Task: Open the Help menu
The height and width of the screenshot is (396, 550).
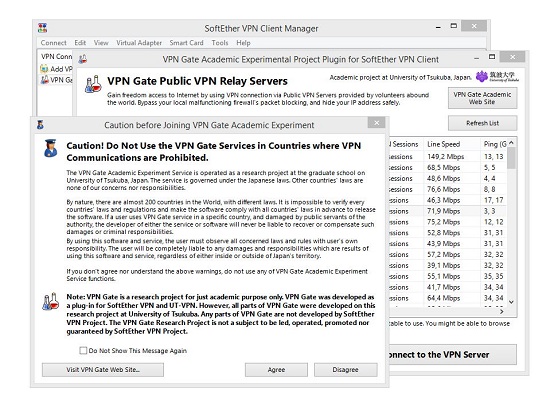Action: tap(243, 43)
